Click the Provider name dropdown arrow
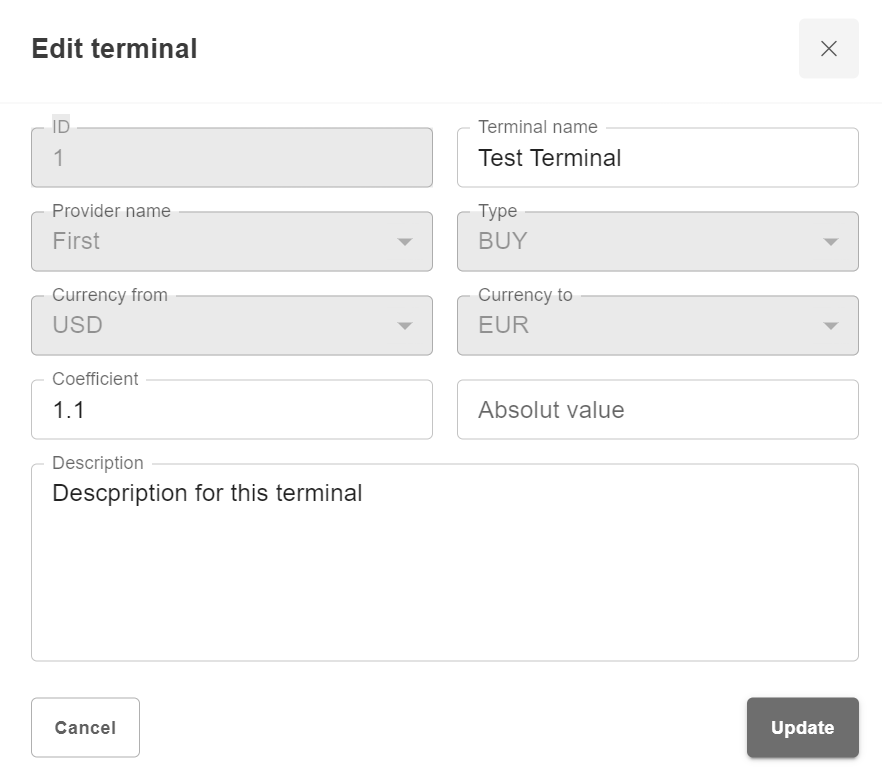Screen dimensions: 882x775 405,242
